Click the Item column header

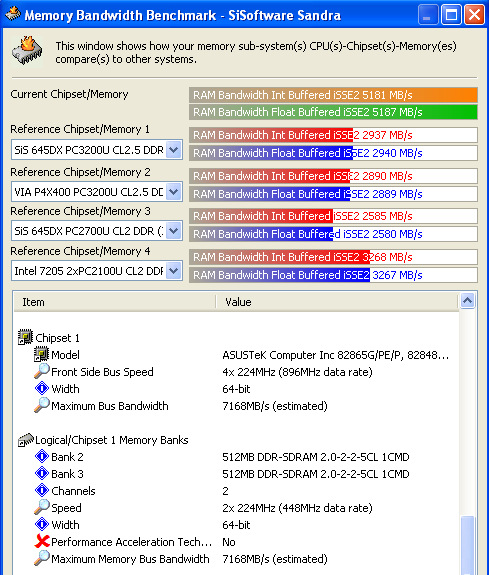(114, 302)
